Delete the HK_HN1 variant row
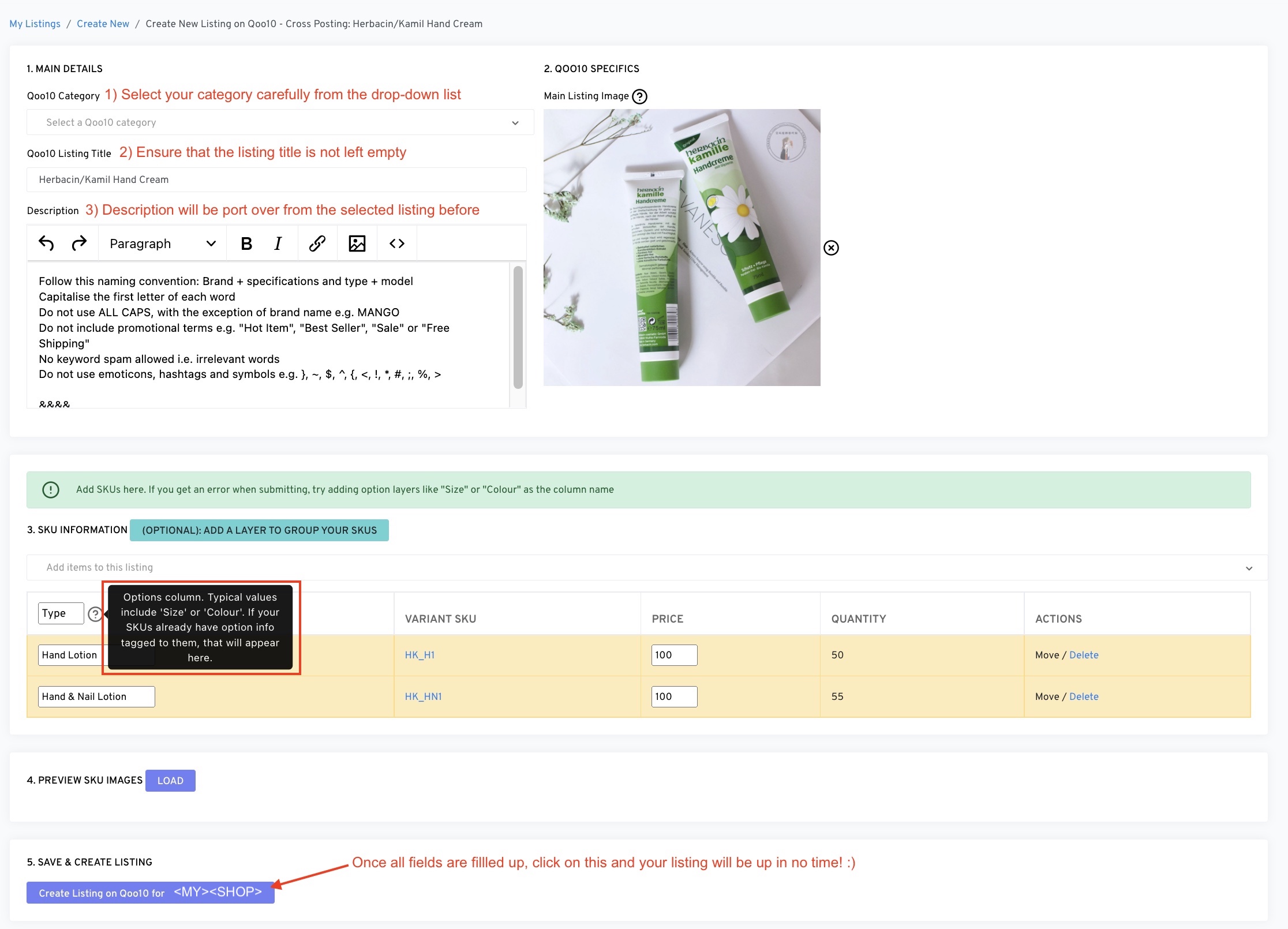Image resolution: width=1288 pixels, height=929 pixels. [1084, 696]
